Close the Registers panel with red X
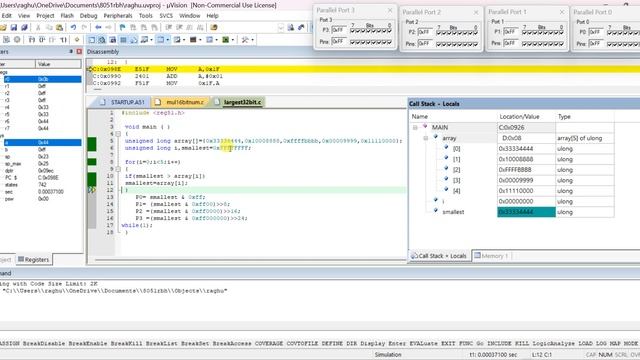Screen dimensions: 640x360 [79, 52]
